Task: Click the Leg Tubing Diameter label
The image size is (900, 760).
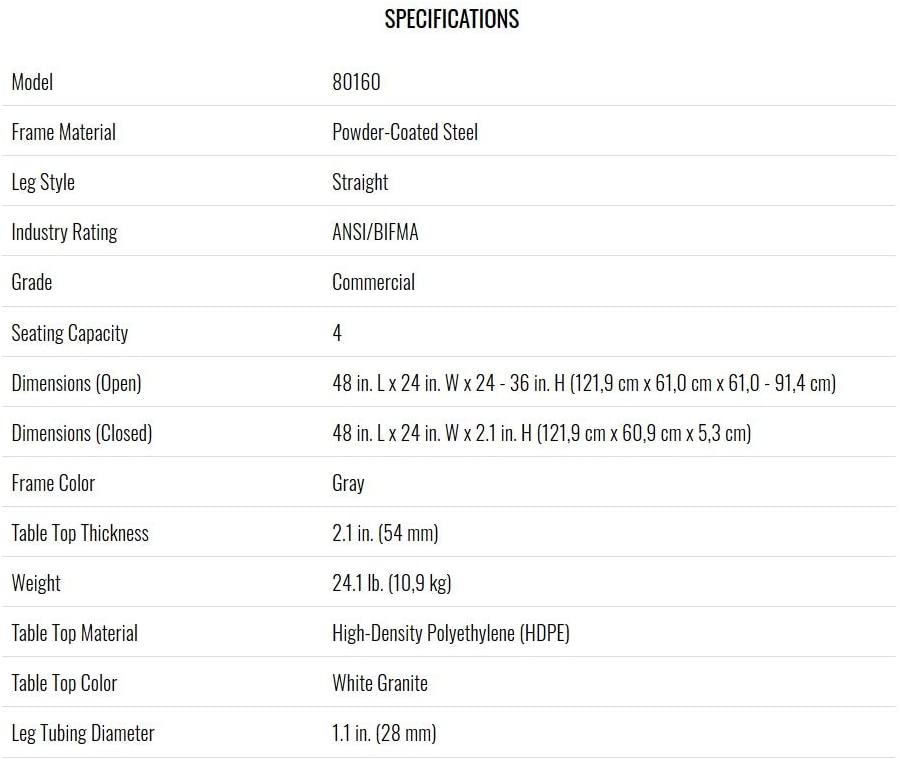Action: tap(83, 734)
